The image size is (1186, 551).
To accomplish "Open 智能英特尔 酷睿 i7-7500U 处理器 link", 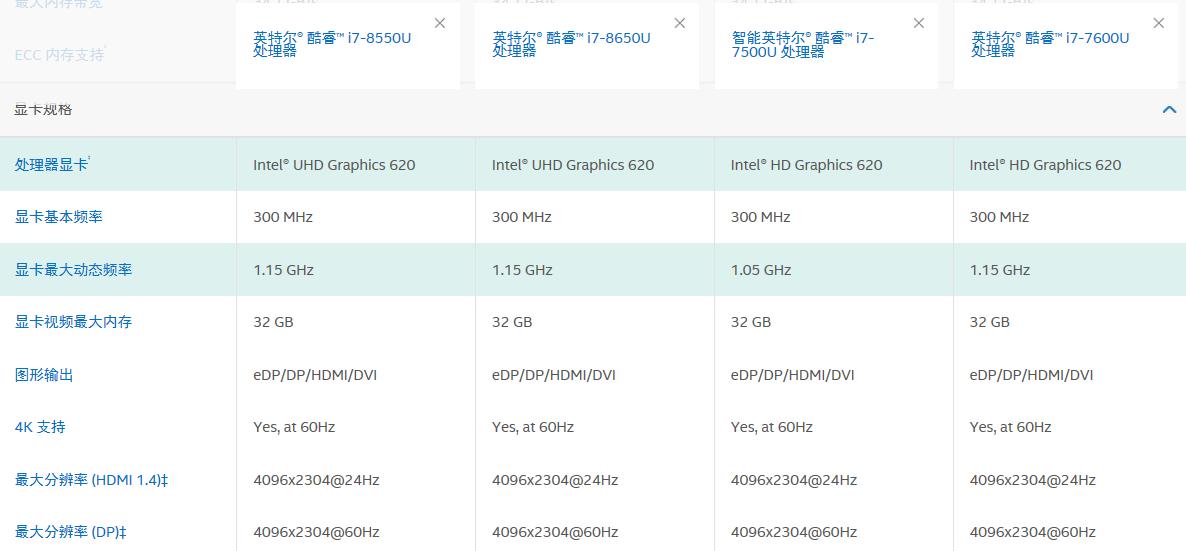I will tap(803, 45).
